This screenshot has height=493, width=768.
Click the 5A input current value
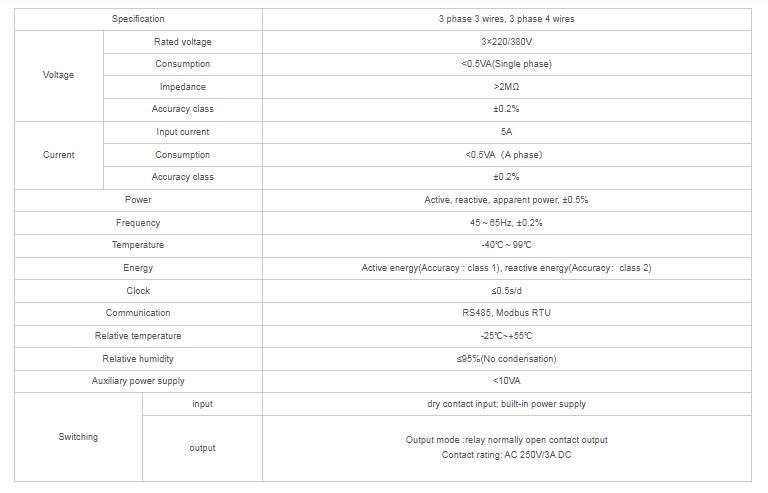506,132
